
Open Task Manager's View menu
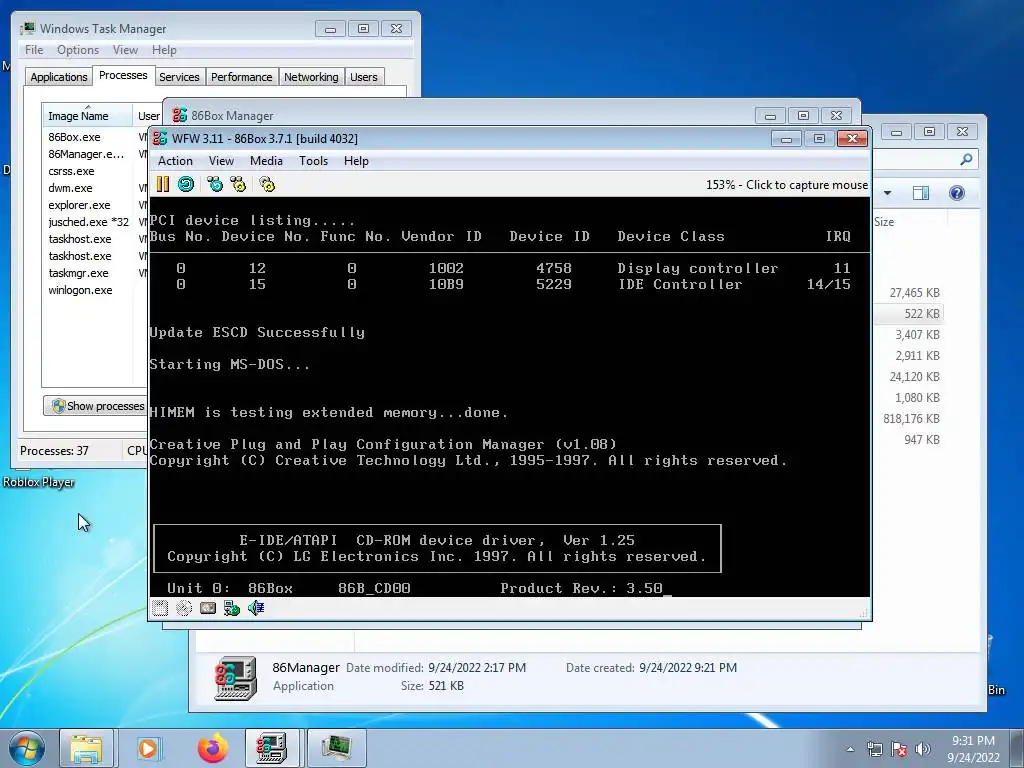125,50
